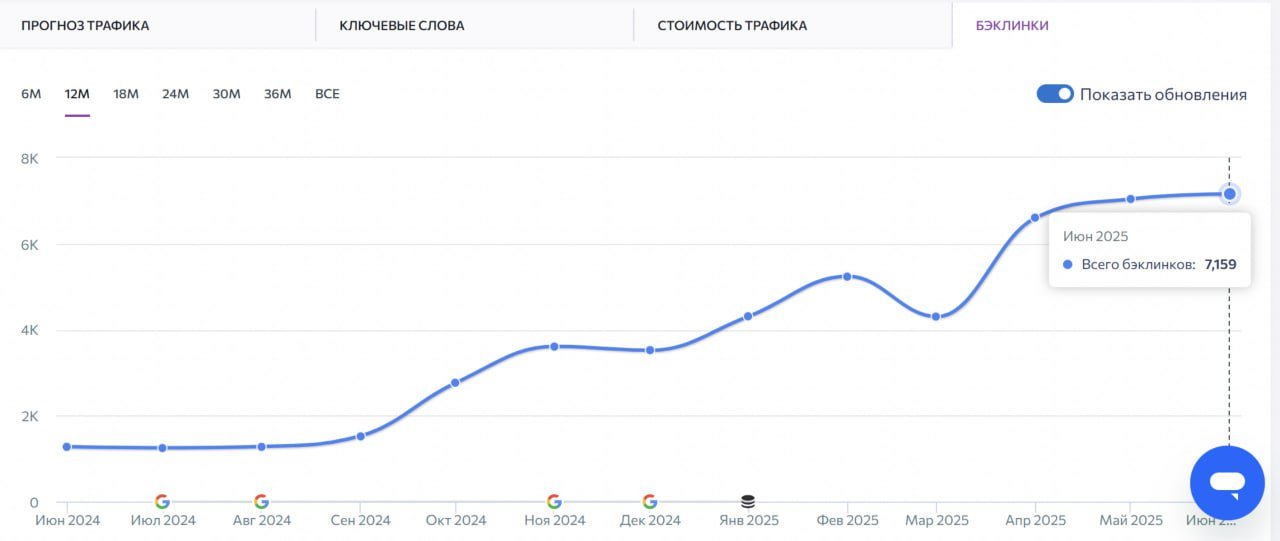Set range to 24M

[175, 94]
